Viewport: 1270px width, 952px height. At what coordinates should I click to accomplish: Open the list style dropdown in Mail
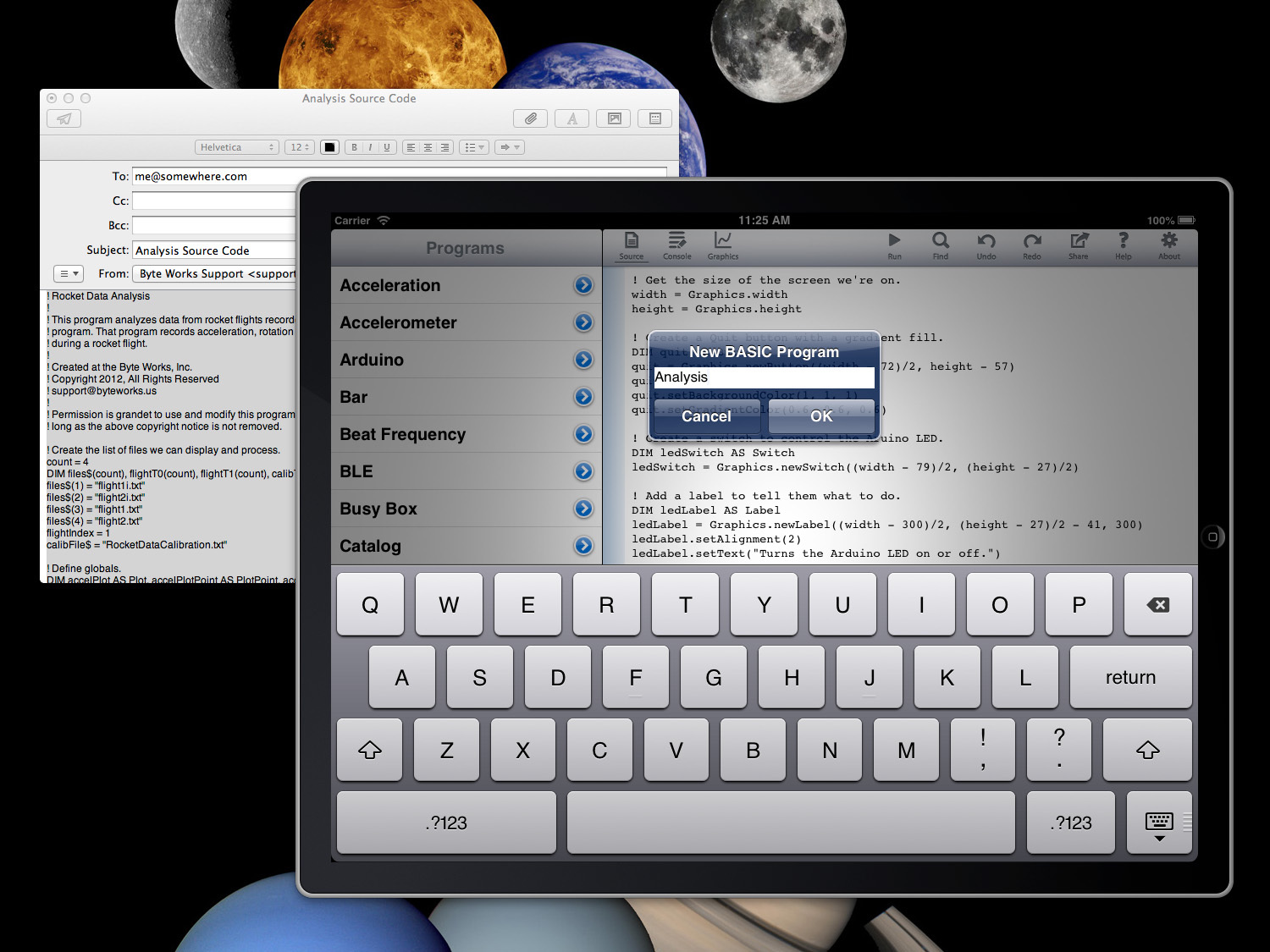pos(474,147)
